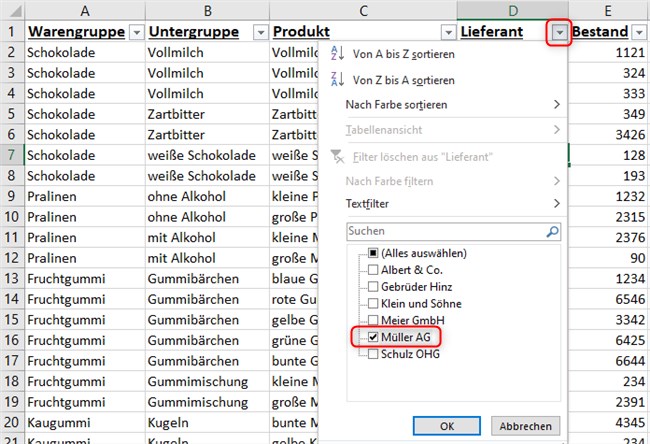Click the ohne Alkohol cell in row 9
The width and height of the screenshot is (650, 444).
coord(207,196)
